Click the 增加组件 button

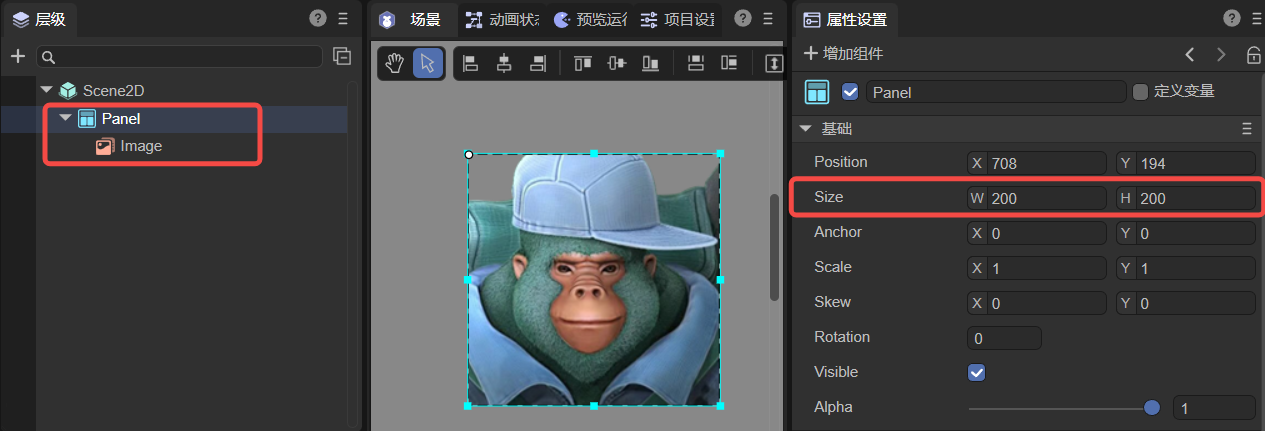click(844, 54)
